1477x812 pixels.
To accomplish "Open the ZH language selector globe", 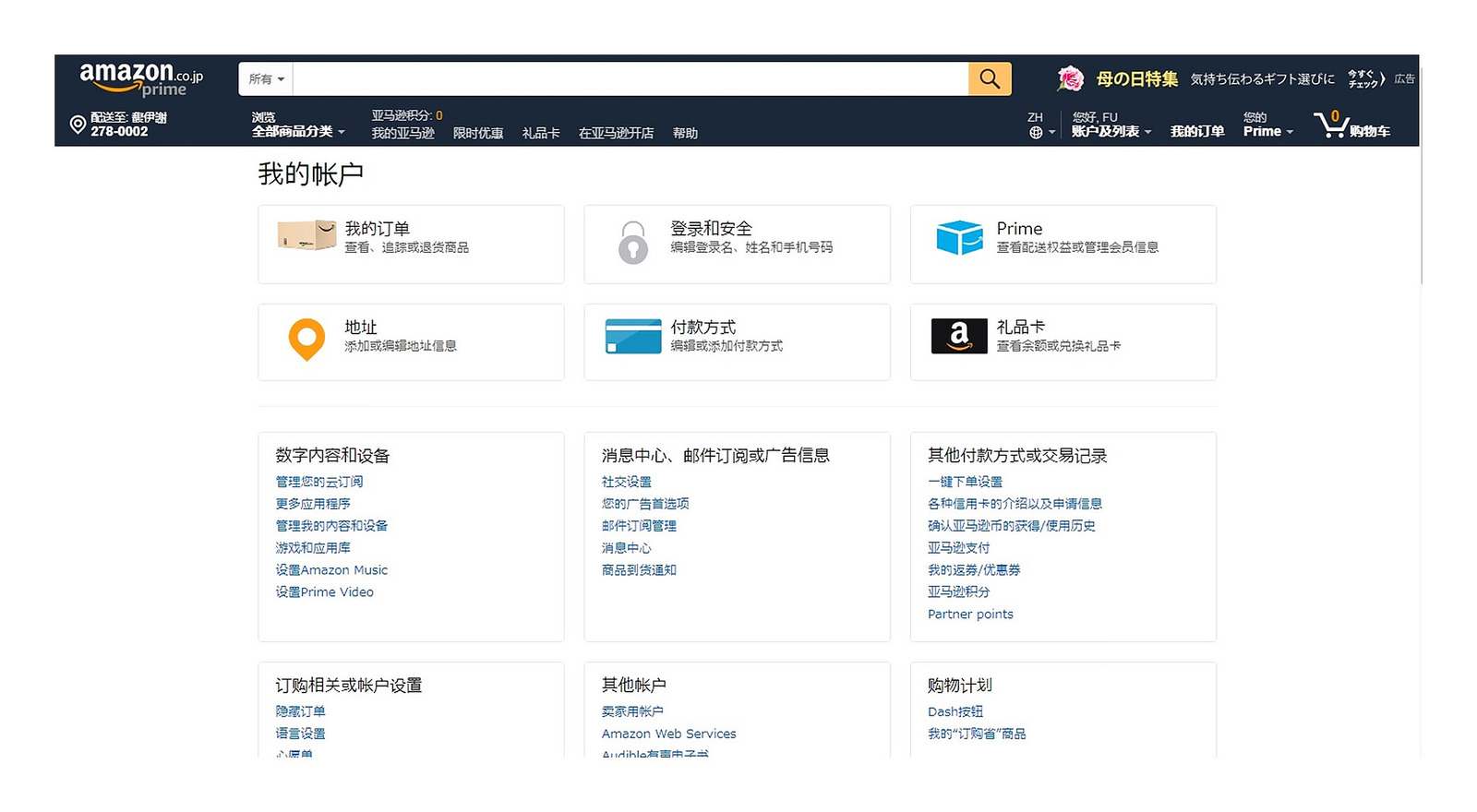I will [x=1039, y=132].
